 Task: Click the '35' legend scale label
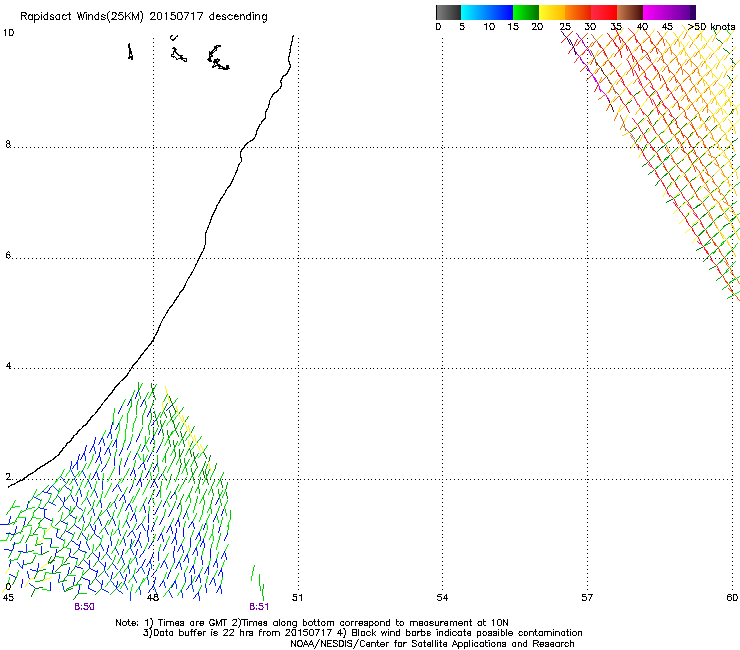point(616,27)
